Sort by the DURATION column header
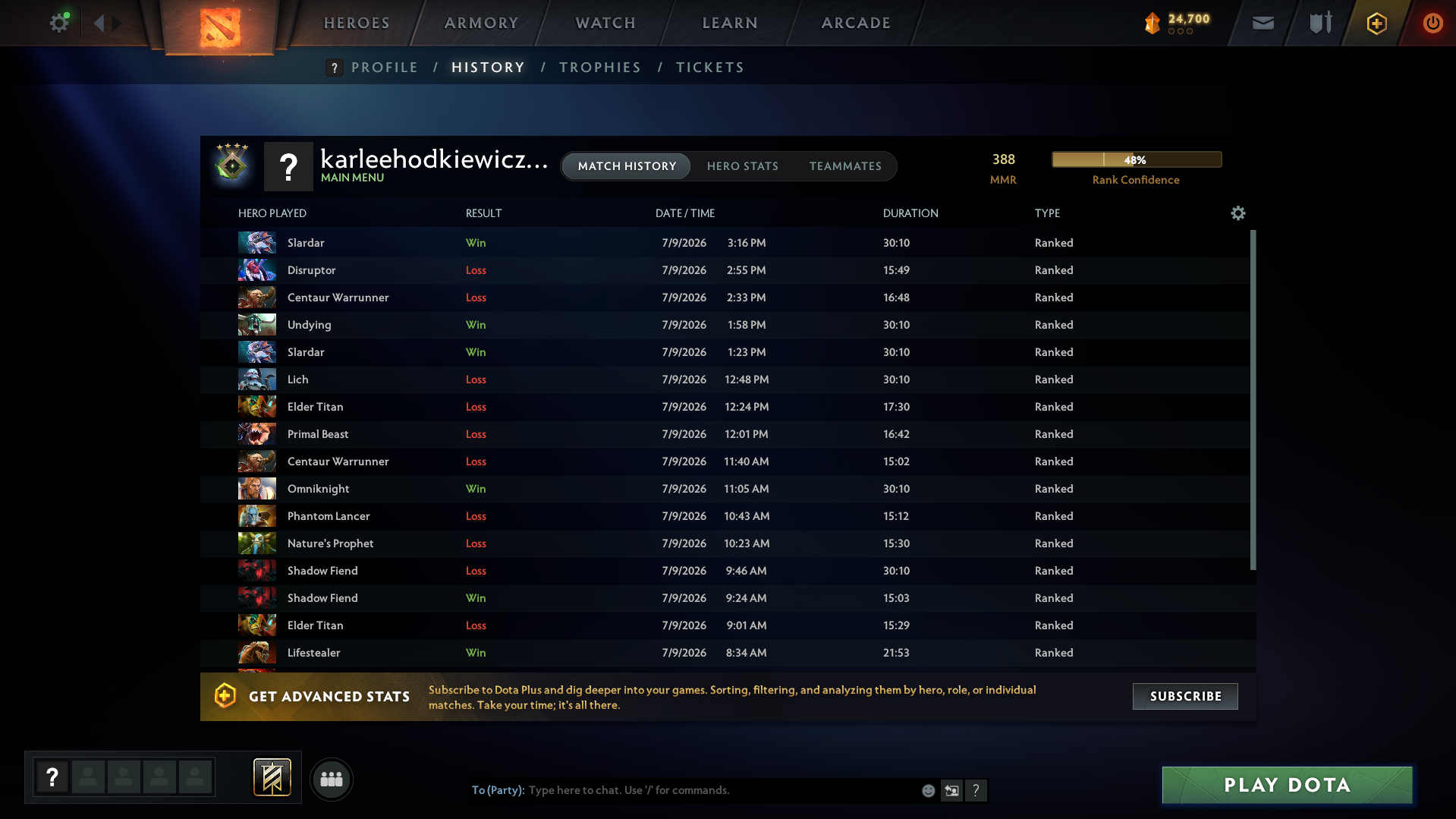 [910, 213]
